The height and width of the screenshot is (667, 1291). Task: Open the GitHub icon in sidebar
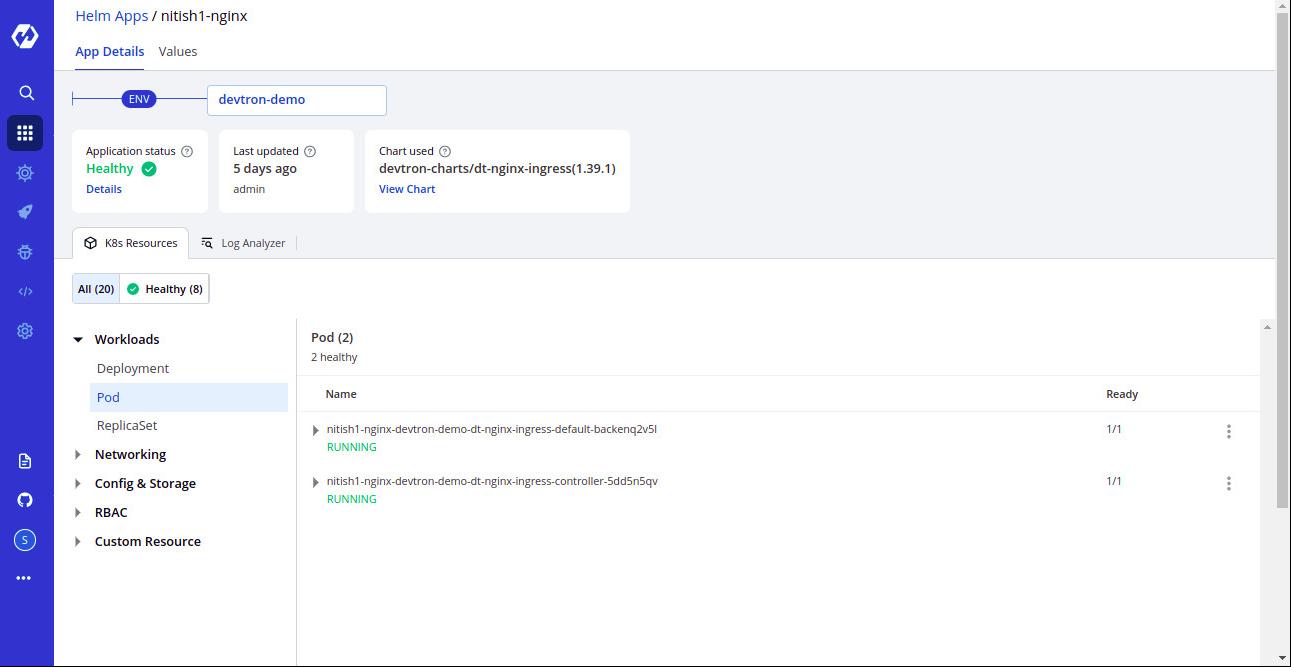25,500
